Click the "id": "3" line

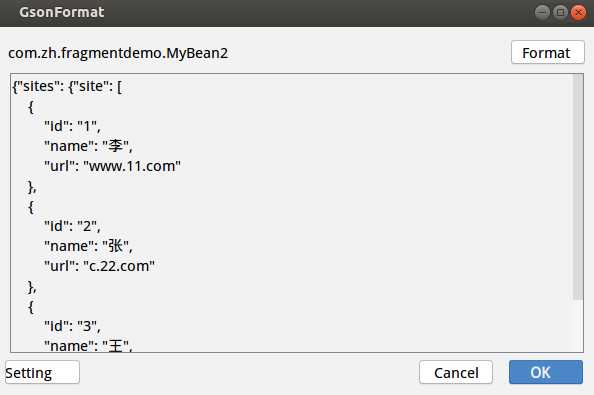coord(72,326)
